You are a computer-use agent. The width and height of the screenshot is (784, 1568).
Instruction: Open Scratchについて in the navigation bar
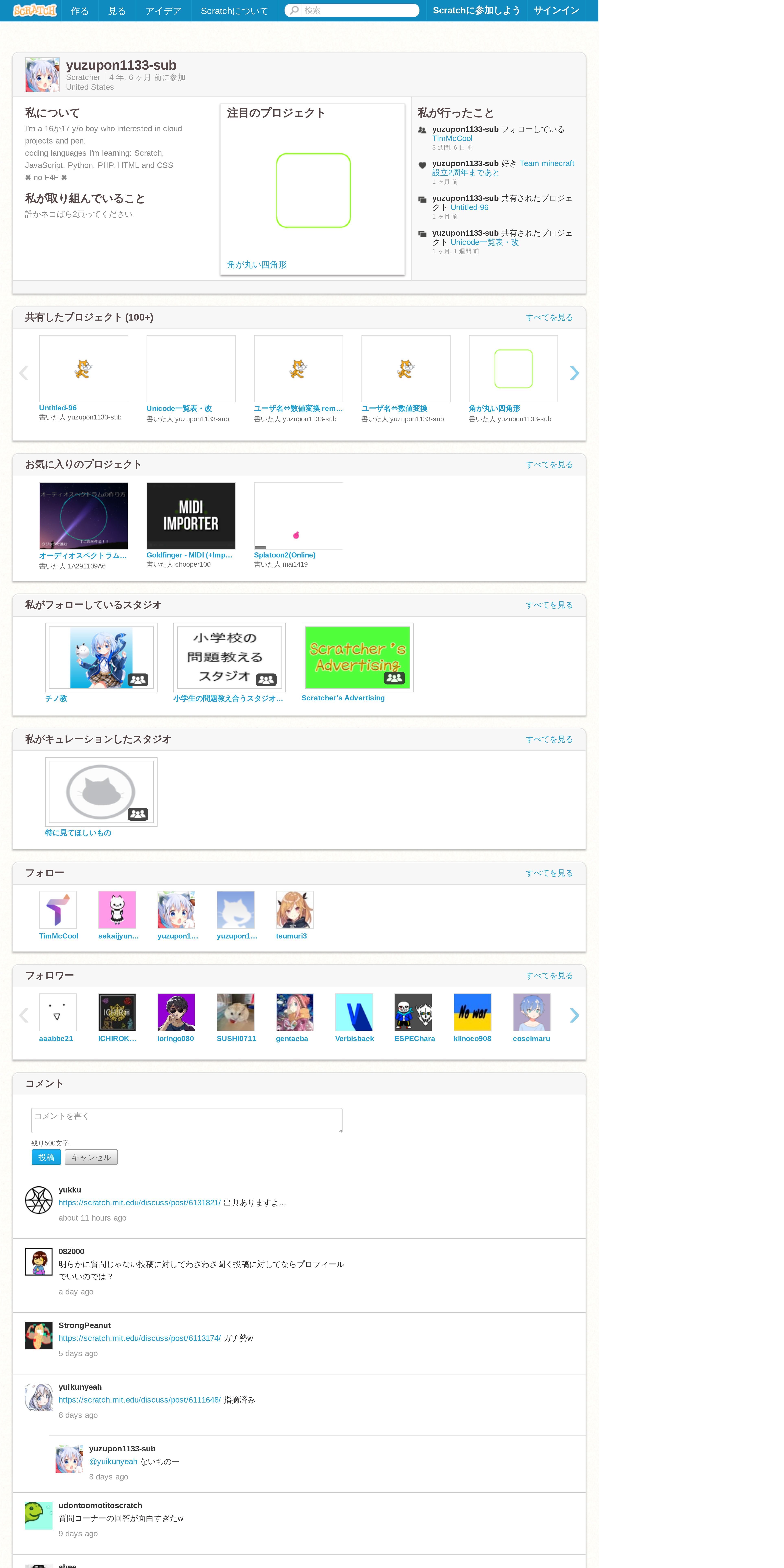pos(234,11)
